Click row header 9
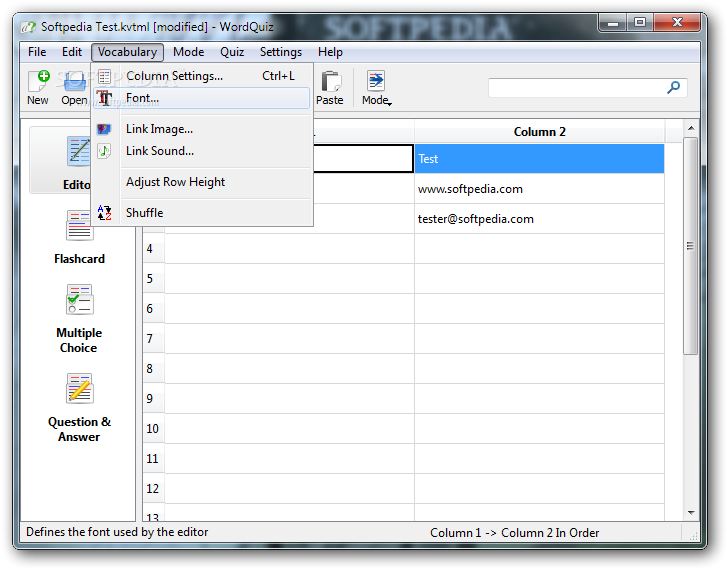728x570 pixels. [154, 399]
